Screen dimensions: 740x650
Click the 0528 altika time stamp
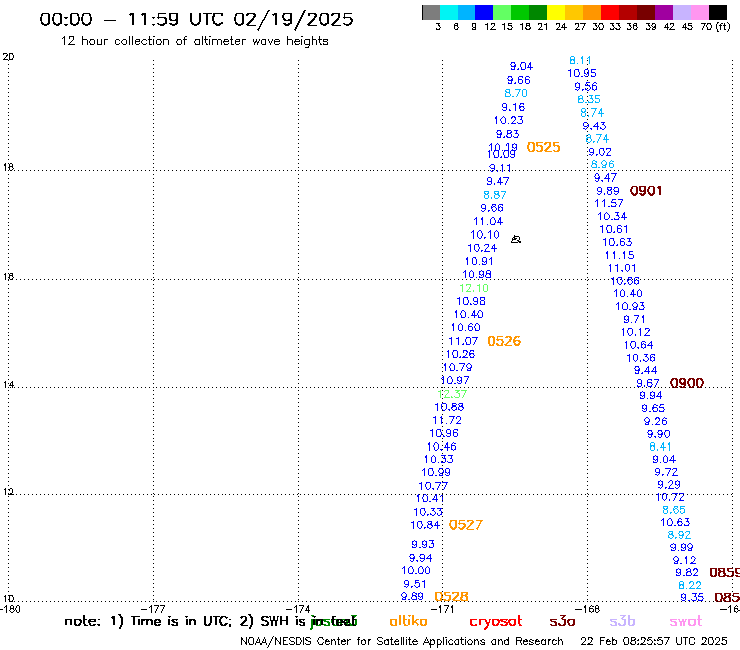pos(451,596)
